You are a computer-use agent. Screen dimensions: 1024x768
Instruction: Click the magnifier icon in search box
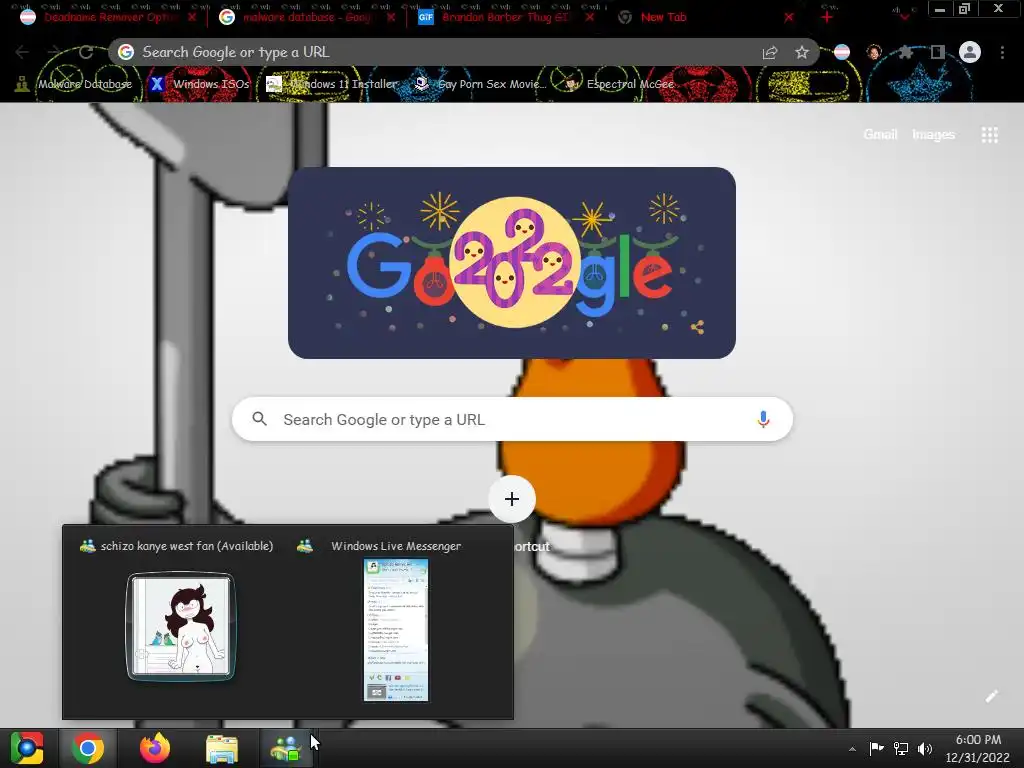[259, 419]
